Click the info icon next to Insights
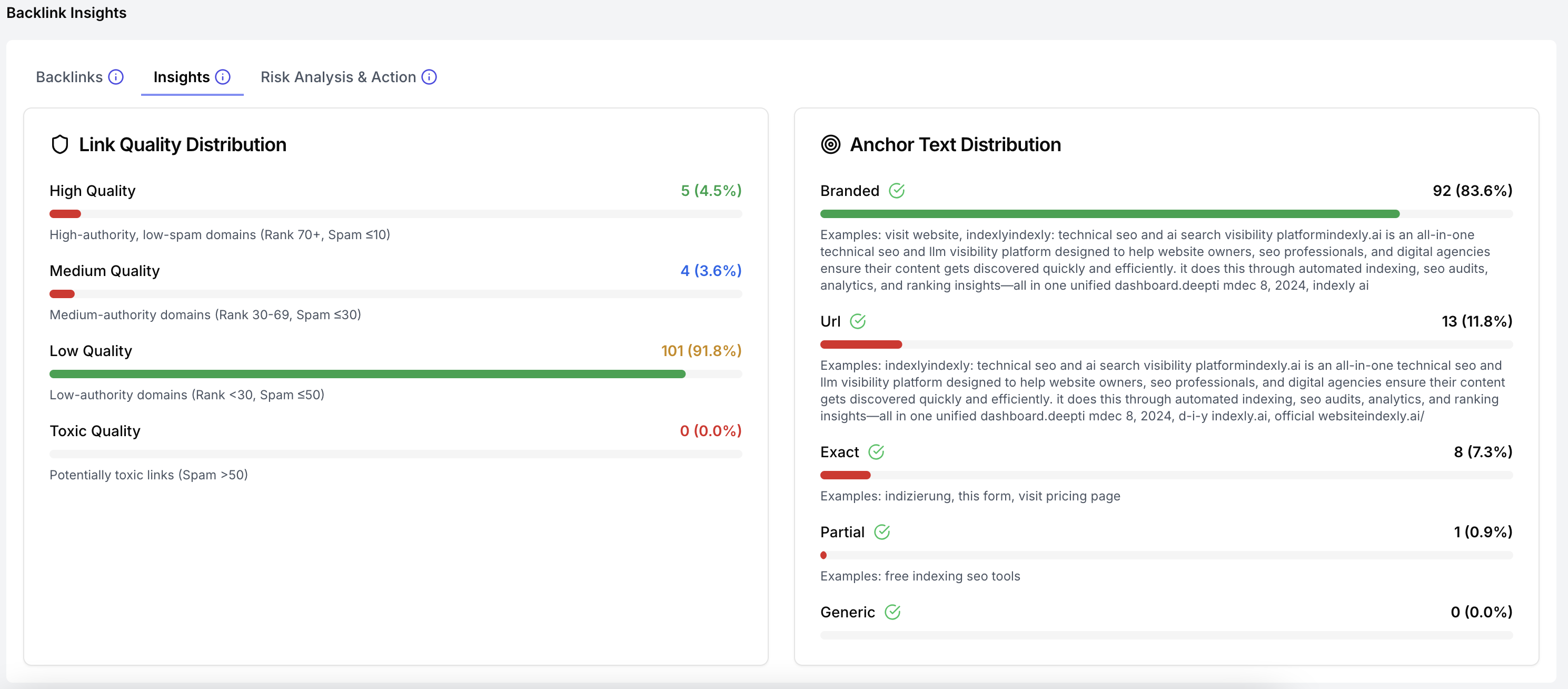The height and width of the screenshot is (689, 1568). point(223,77)
